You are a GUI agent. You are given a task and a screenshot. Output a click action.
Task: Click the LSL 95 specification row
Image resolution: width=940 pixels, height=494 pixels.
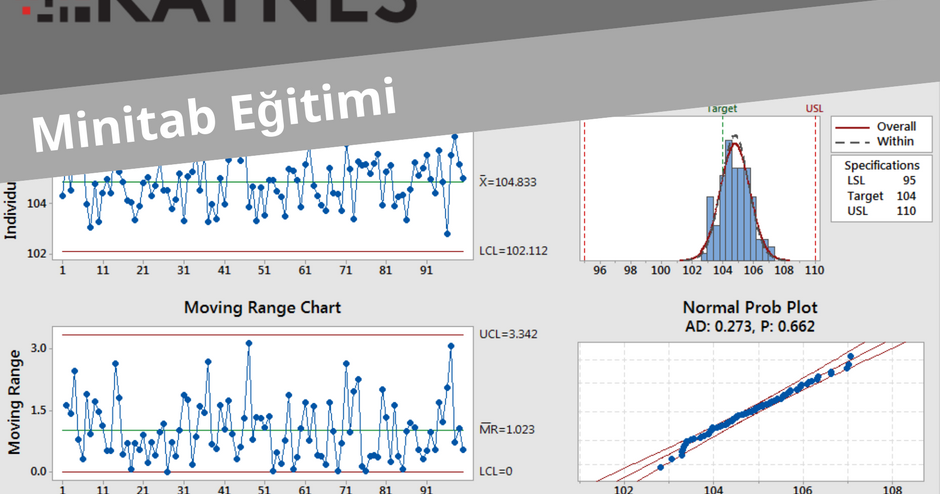[881, 180]
